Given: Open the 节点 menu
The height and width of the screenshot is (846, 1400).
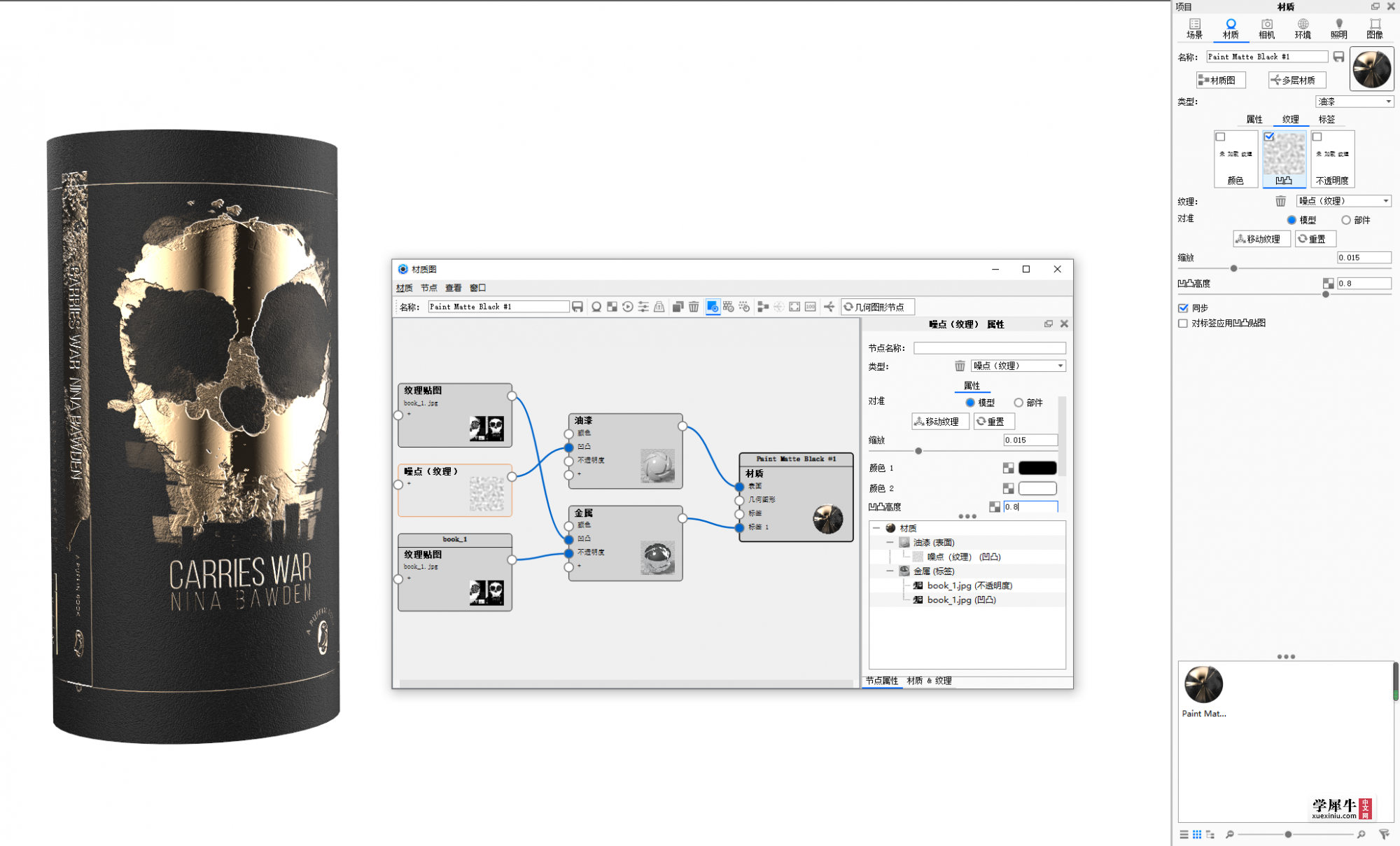Looking at the screenshot, I should [x=429, y=288].
